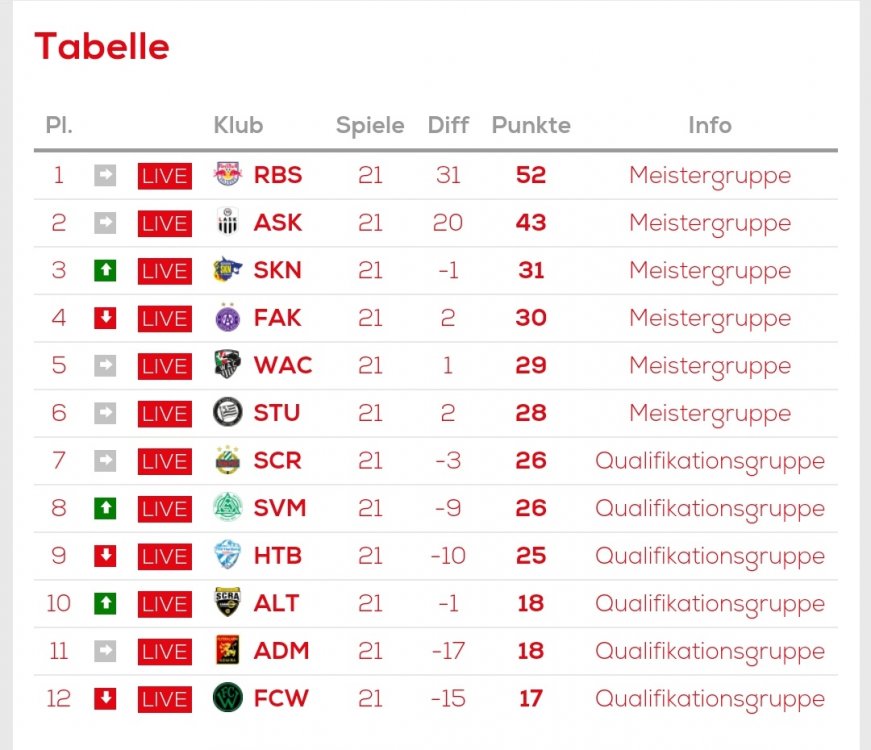Click the Punkte column header
The width and height of the screenshot is (871, 750).
coord(531,125)
